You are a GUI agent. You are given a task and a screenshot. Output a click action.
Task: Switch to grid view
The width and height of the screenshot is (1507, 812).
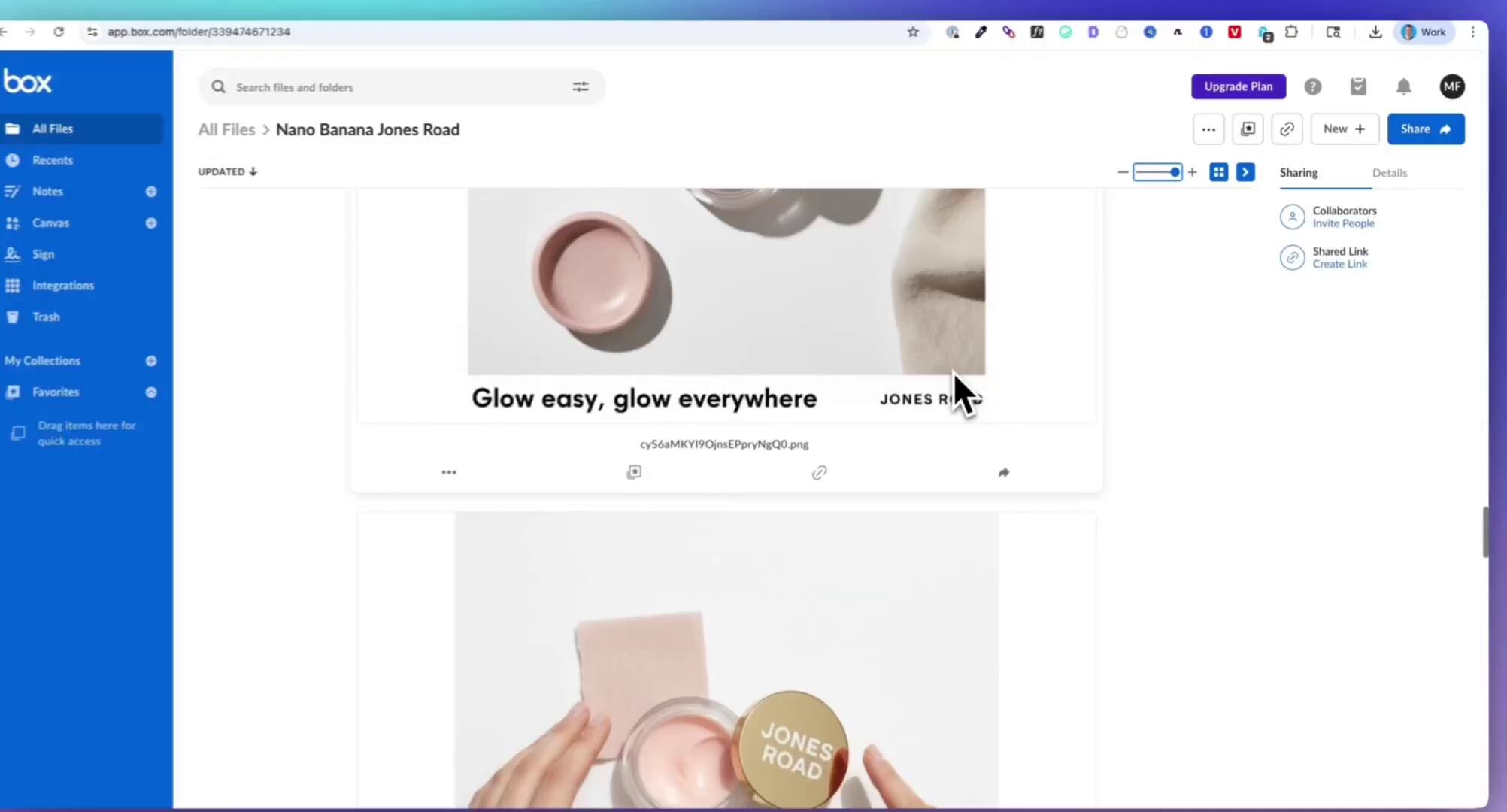click(x=1218, y=172)
